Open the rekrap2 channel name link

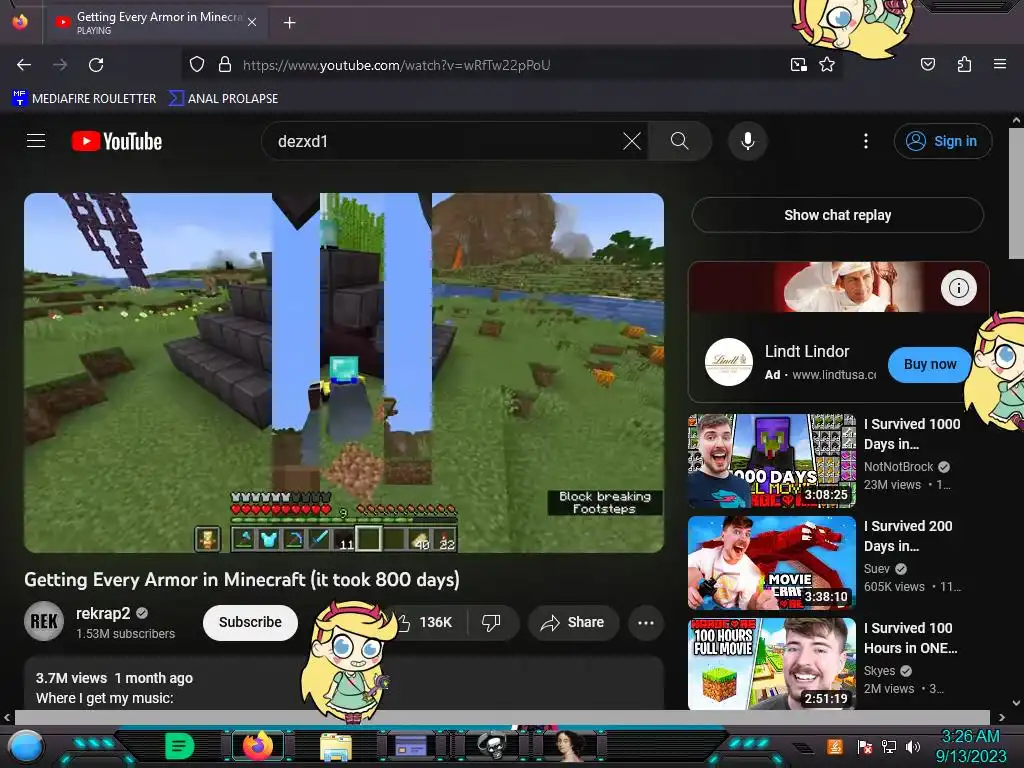click(x=103, y=613)
